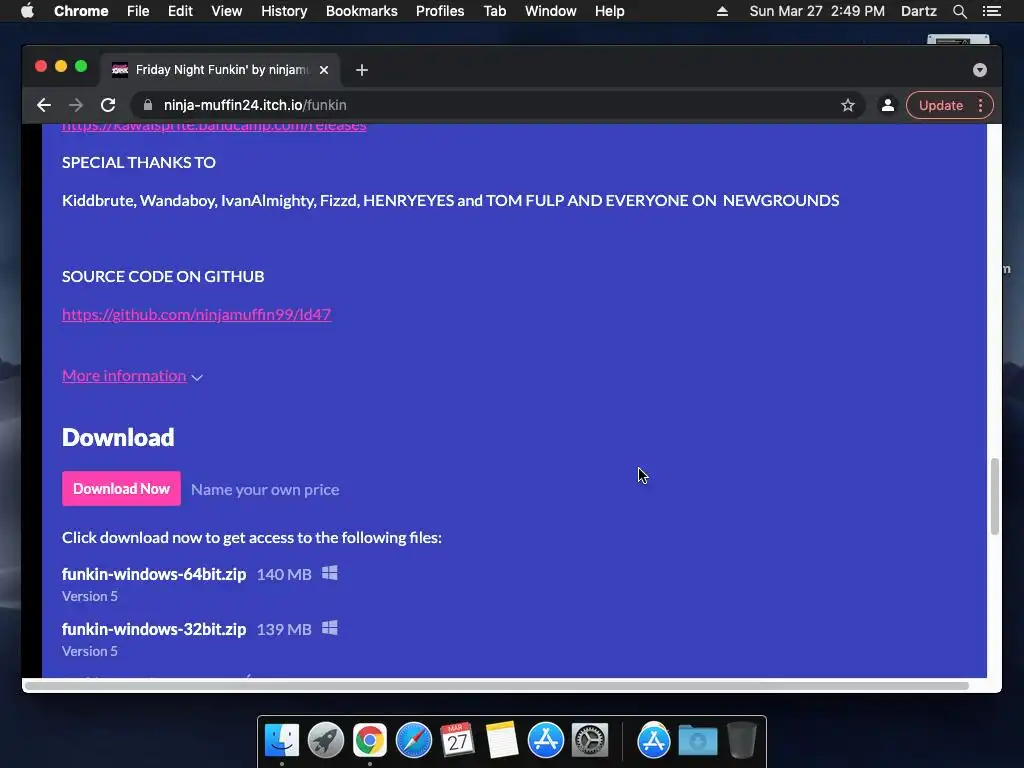Open the Chrome profile avatar icon
The image size is (1024, 768).
pyautogui.click(x=888, y=105)
